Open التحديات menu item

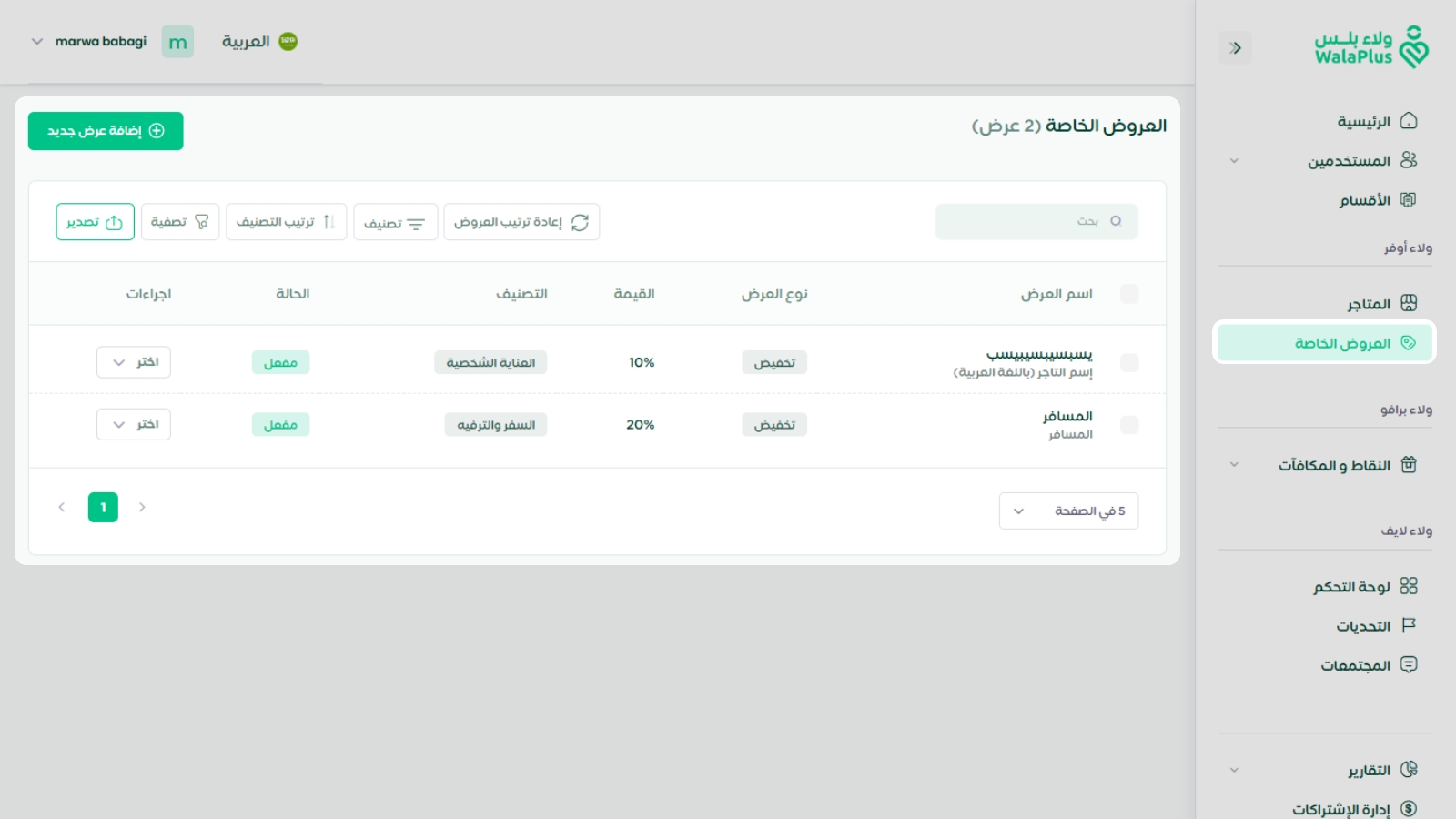coord(1363,625)
